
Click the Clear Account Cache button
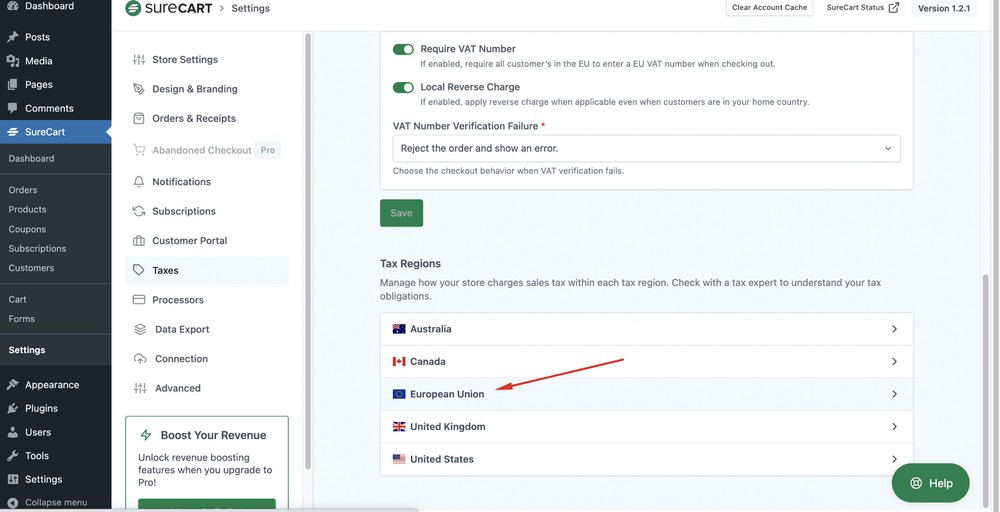[768, 8]
